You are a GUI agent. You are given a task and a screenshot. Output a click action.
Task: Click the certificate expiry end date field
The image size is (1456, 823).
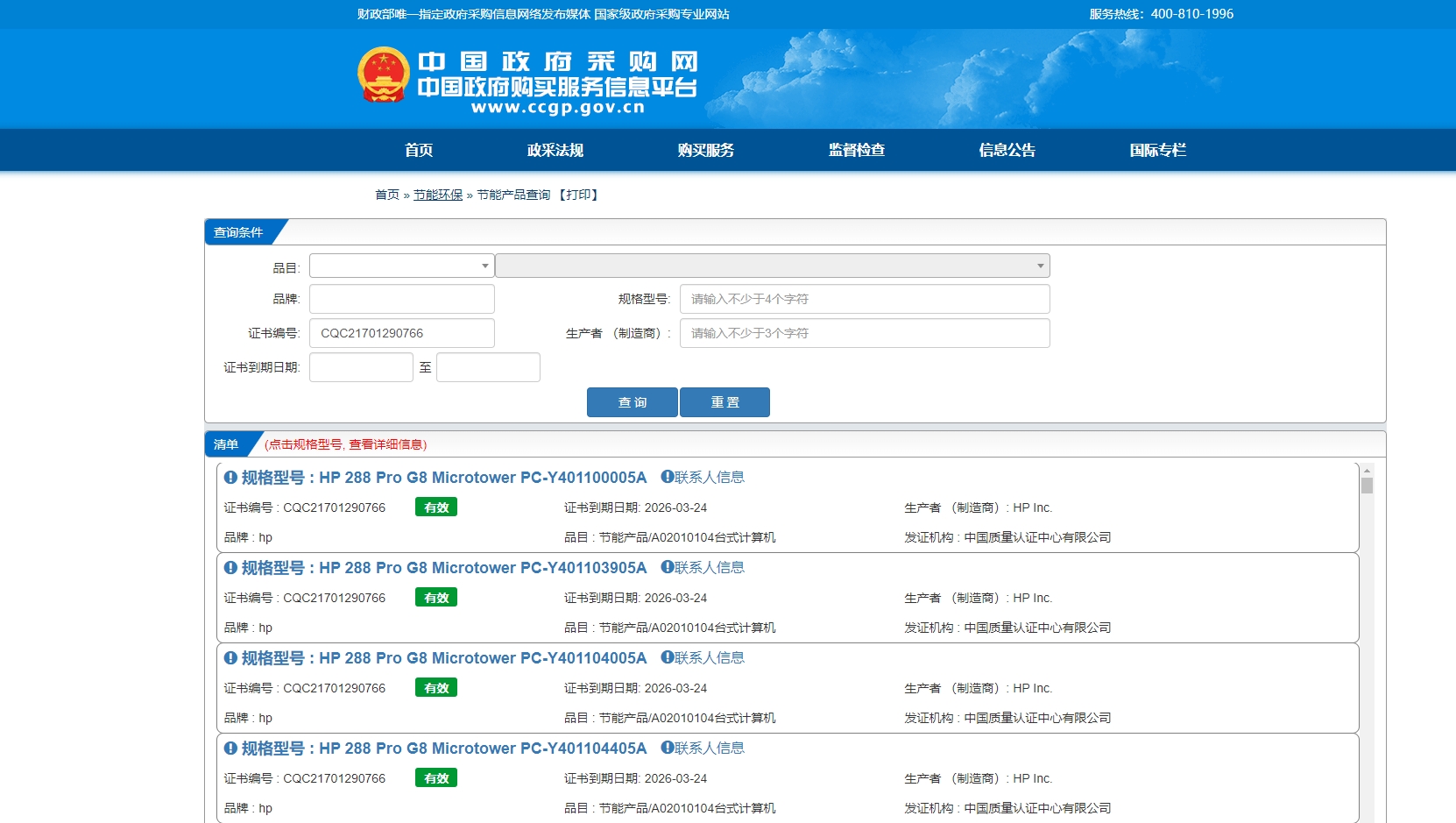[x=488, y=367]
